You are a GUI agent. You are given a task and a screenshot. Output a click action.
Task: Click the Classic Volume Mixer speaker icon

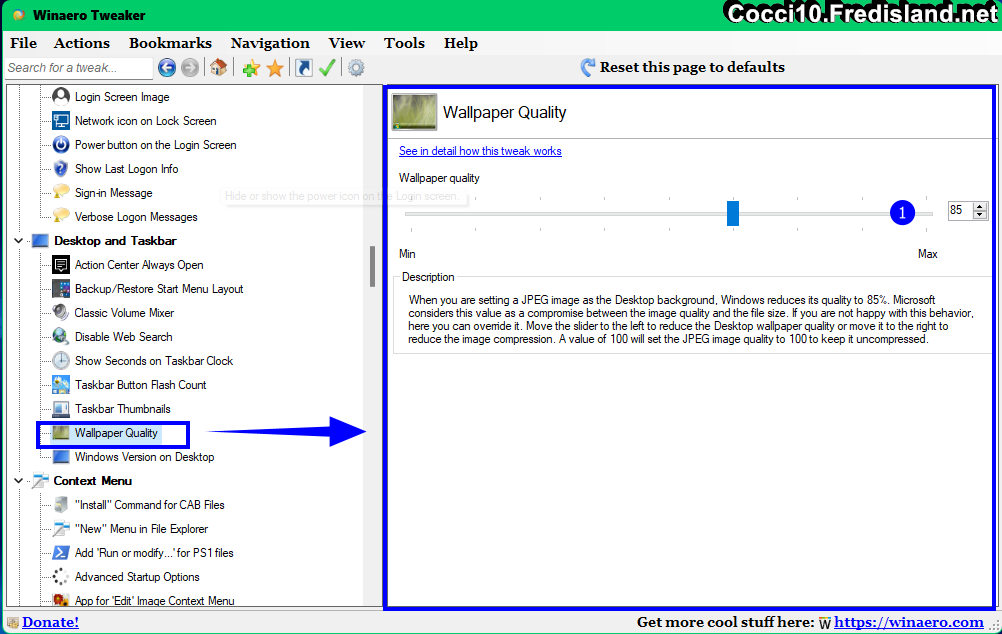[61, 313]
